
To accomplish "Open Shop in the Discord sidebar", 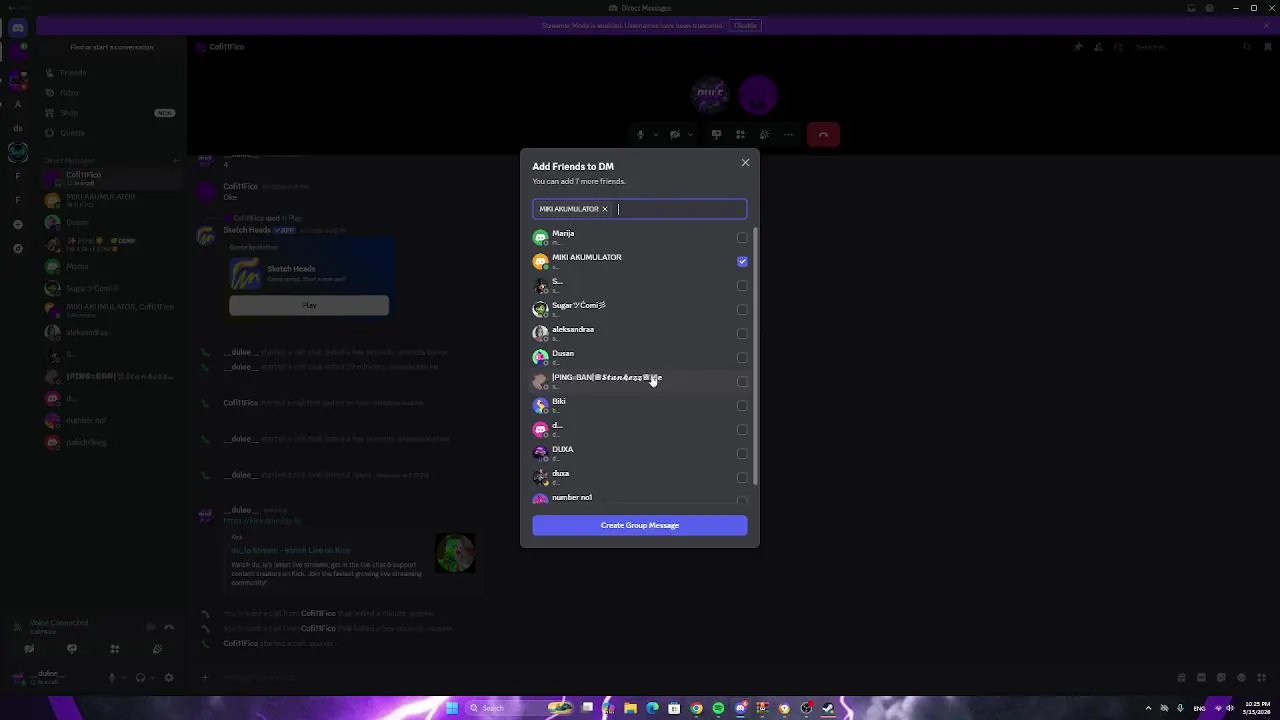I will (x=110, y=113).
